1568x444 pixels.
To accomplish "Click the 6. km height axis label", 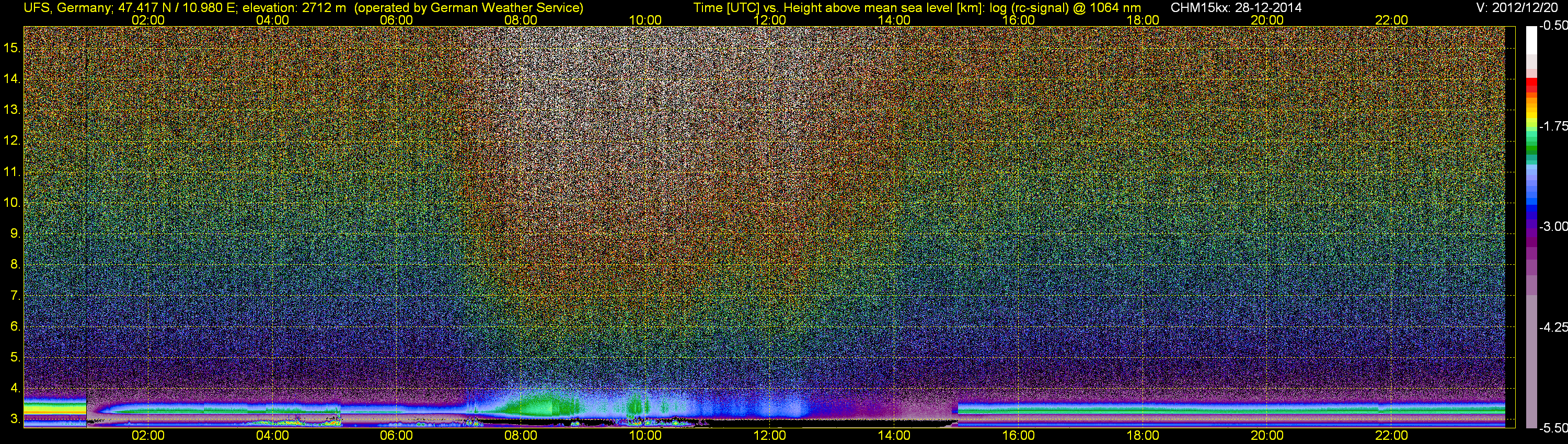I will coord(15,326).
